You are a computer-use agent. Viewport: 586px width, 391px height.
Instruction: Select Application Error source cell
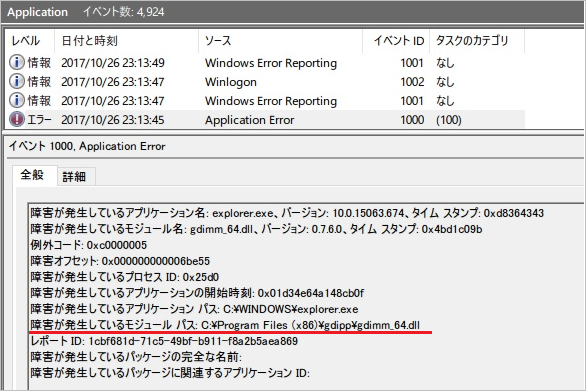[250, 120]
